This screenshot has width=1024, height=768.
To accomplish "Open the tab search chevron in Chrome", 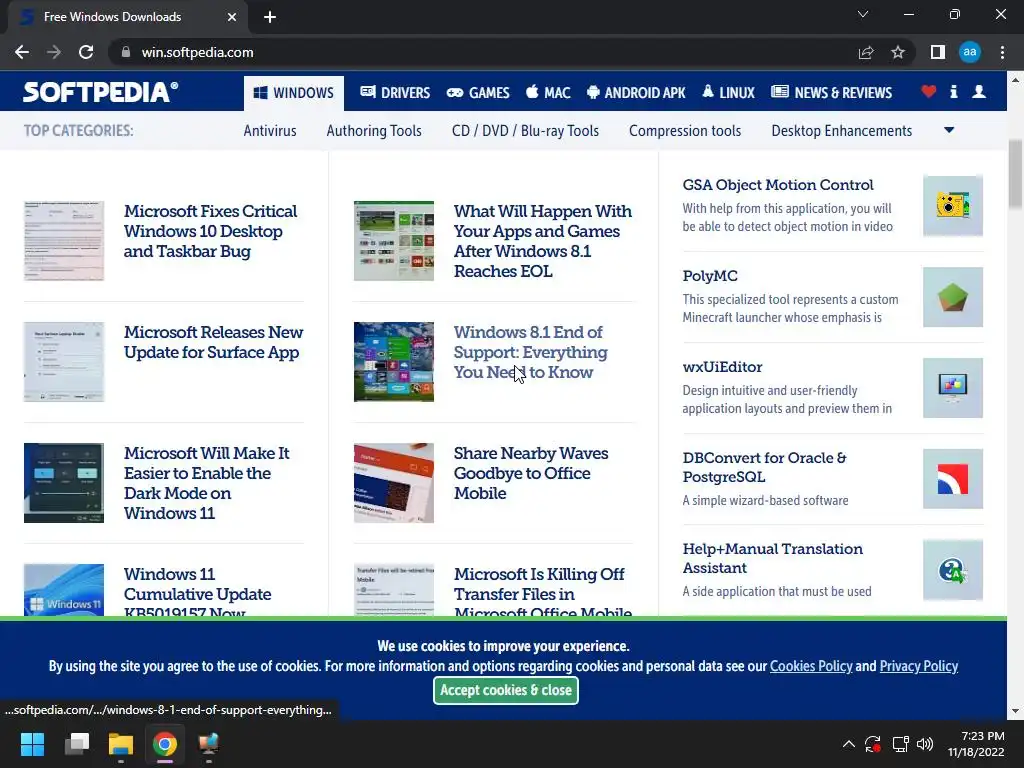I will click(x=863, y=14).
